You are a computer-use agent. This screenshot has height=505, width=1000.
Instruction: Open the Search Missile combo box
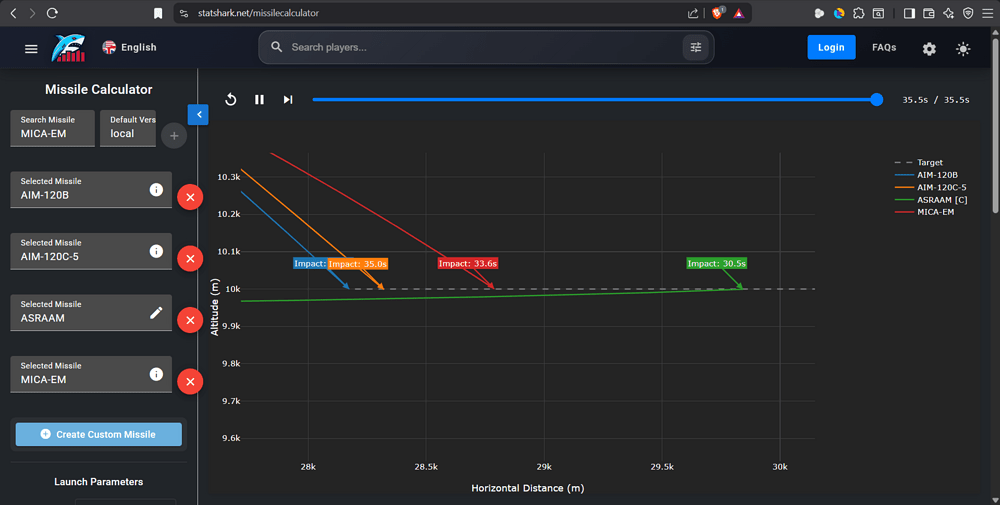pyautogui.click(x=52, y=128)
